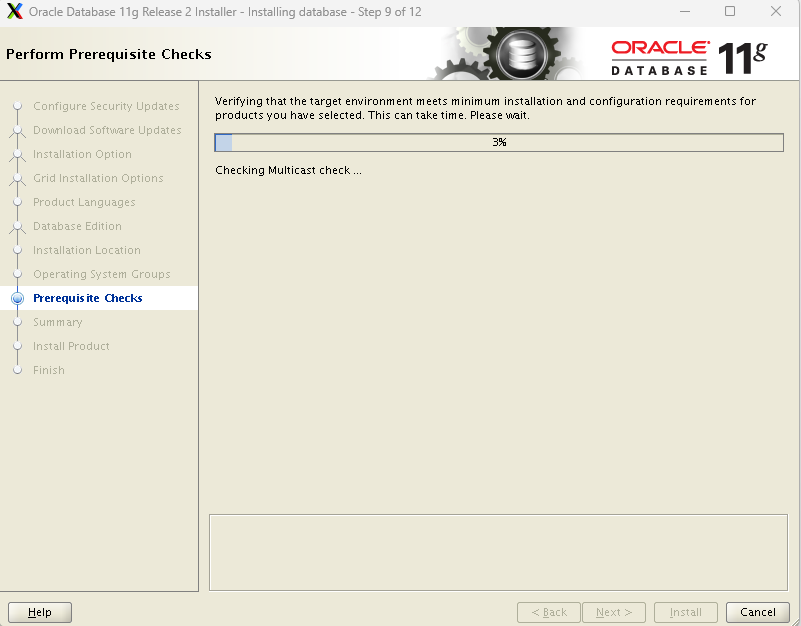
Task: Click the active Prerequisite Checks step bullet
Action: (x=17, y=298)
